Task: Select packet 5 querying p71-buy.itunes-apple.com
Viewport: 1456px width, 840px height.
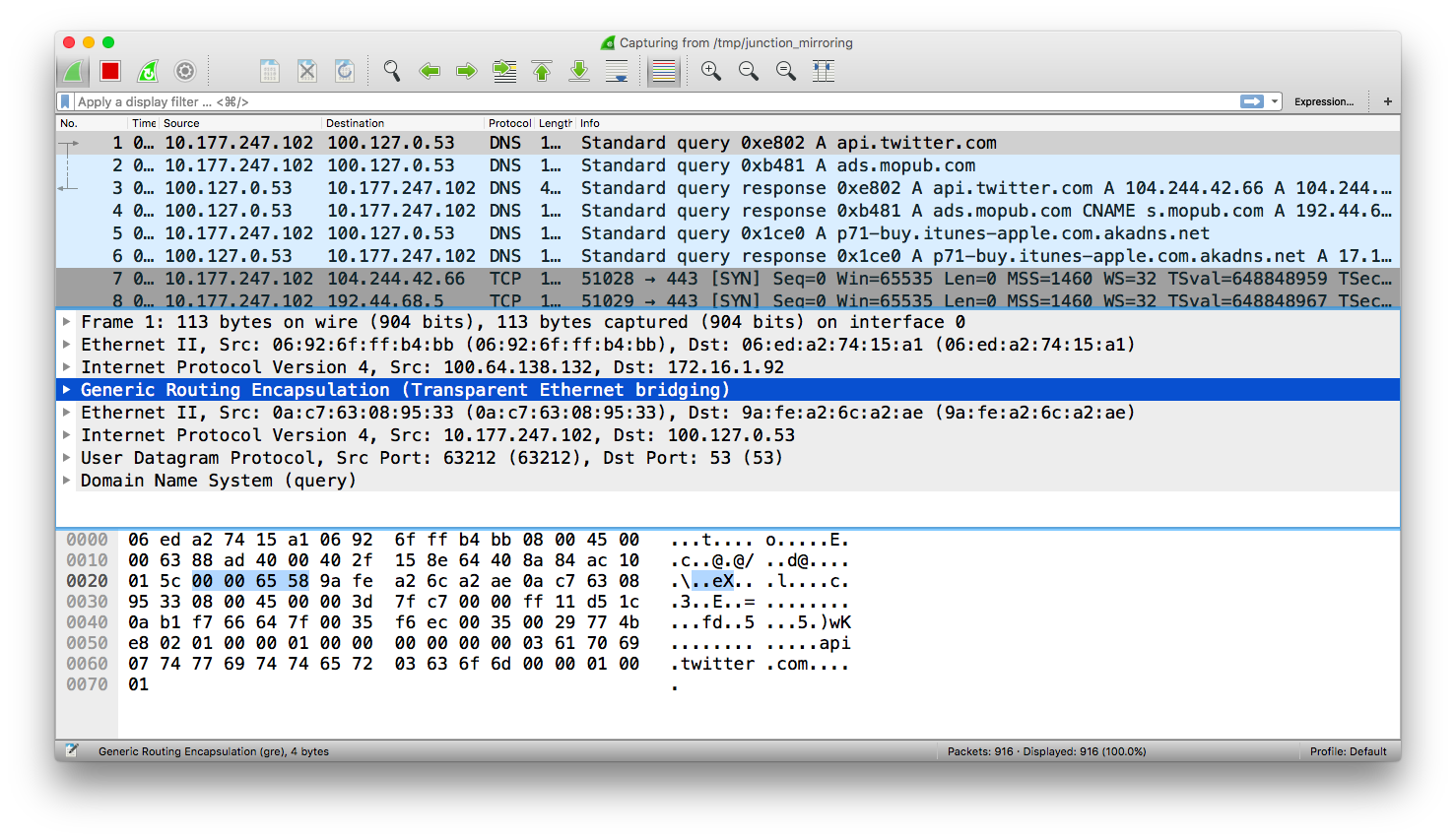Action: [690, 233]
